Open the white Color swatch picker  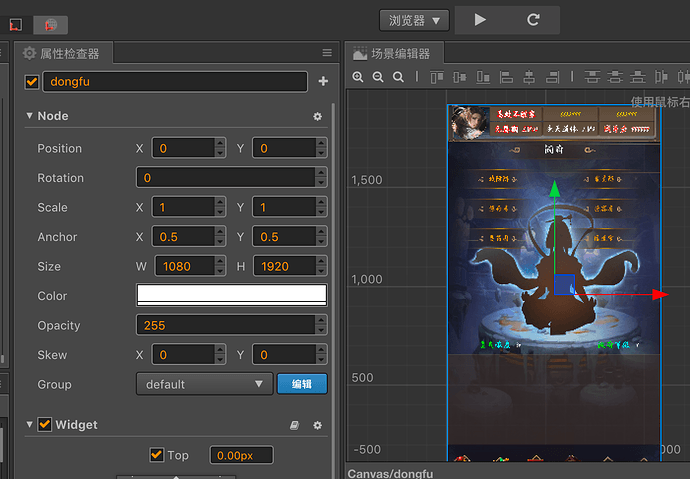(x=232, y=295)
